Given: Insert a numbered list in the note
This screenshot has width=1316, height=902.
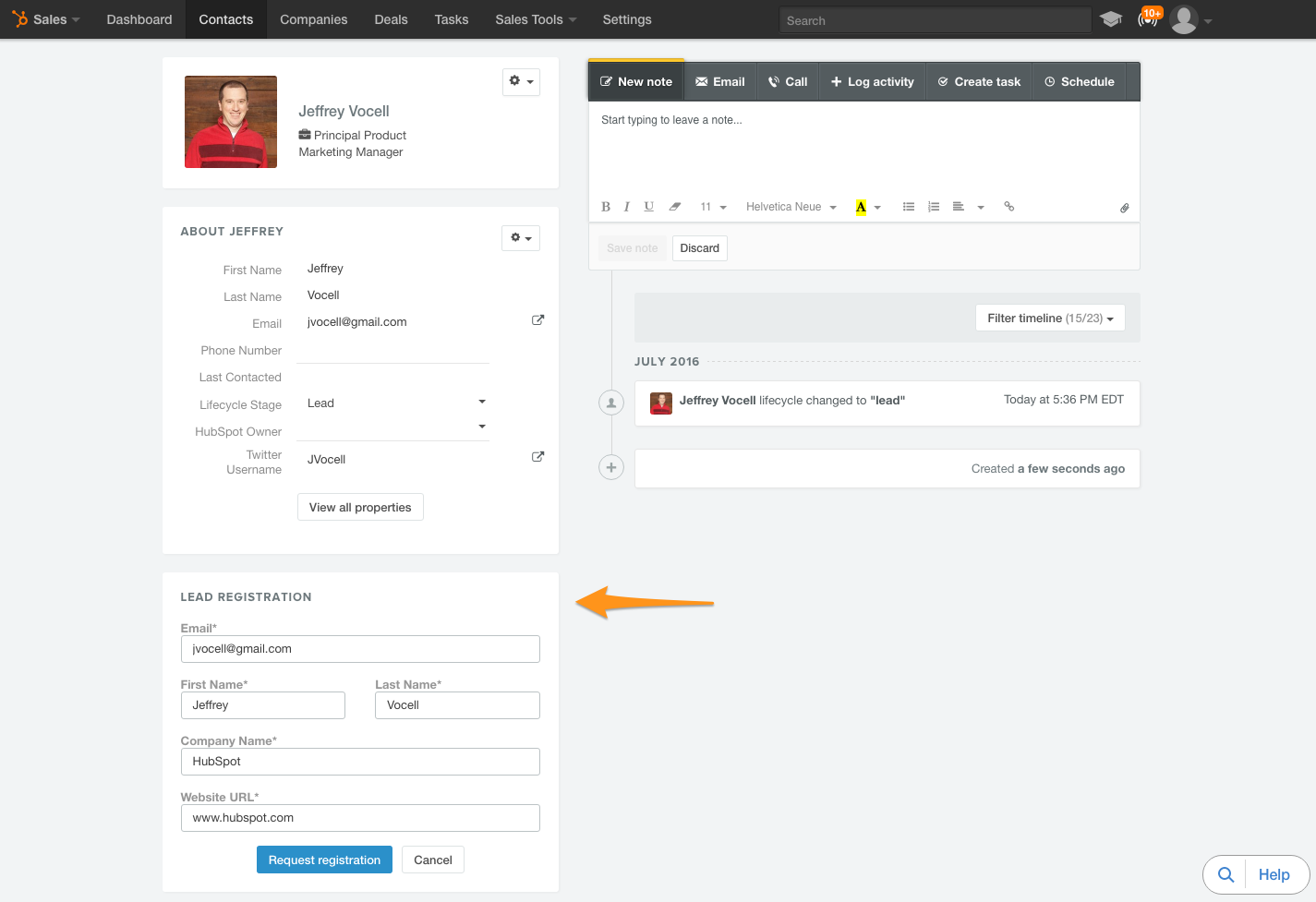Looking at the screenshot, I should (x=934, y=206).
